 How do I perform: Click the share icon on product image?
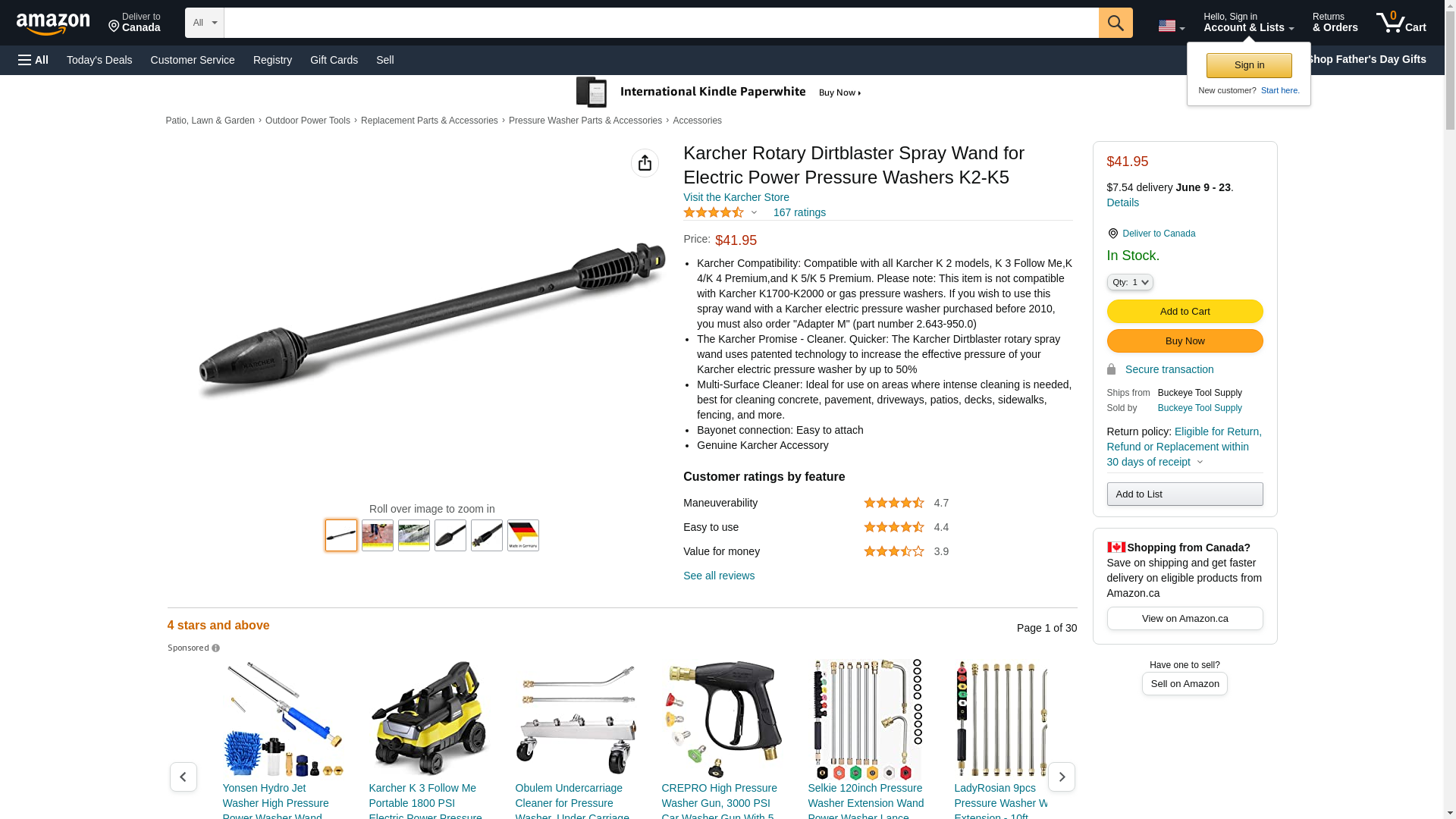click(645, 163)
